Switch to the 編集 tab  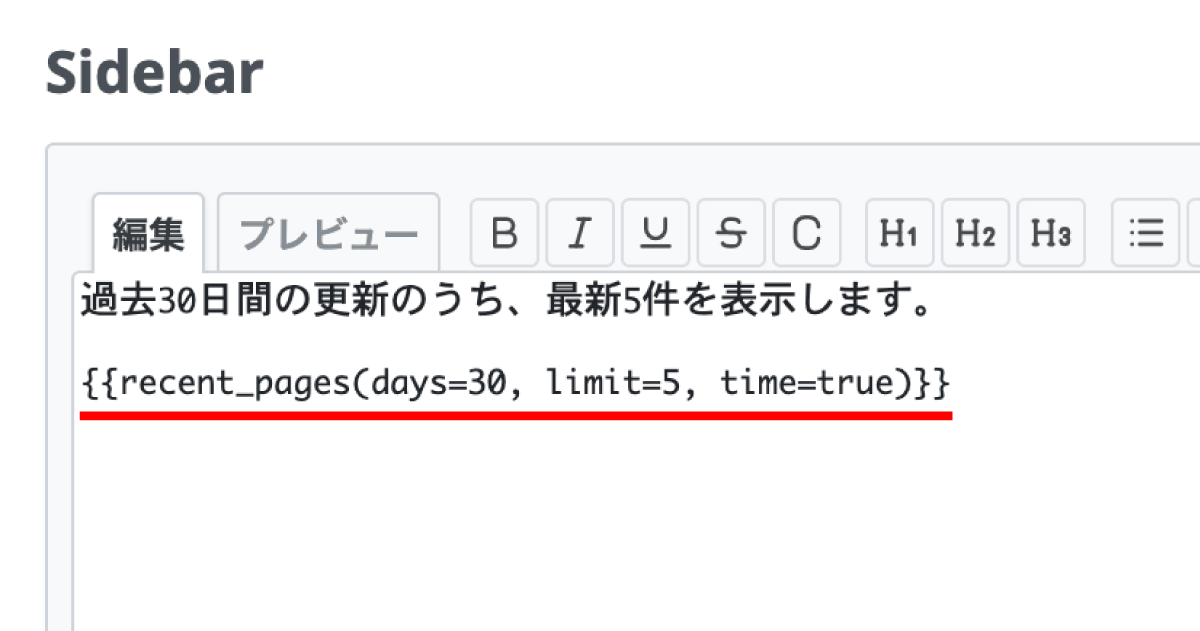click(x=148, y=234)
